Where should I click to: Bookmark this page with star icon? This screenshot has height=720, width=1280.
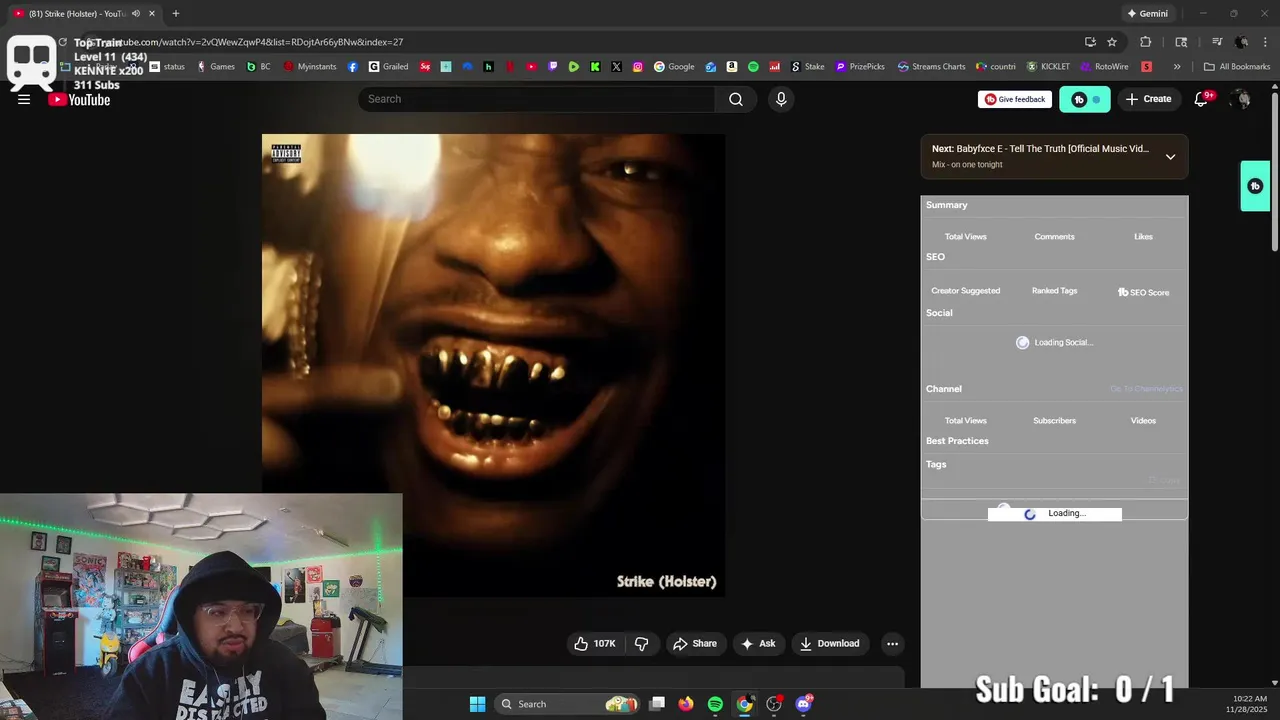tap(1112, 42)
